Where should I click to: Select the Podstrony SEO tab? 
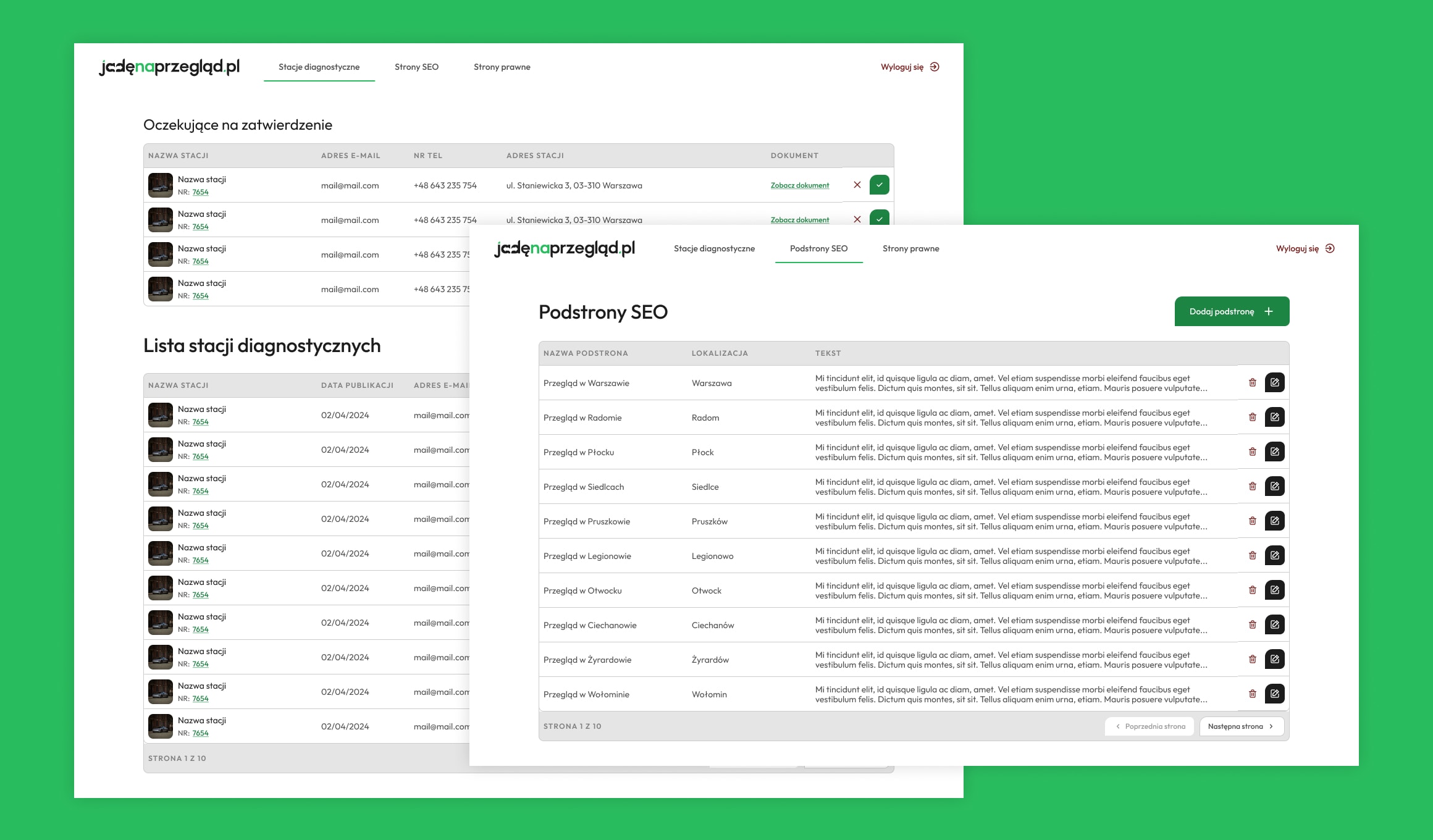tap(818, 248)
